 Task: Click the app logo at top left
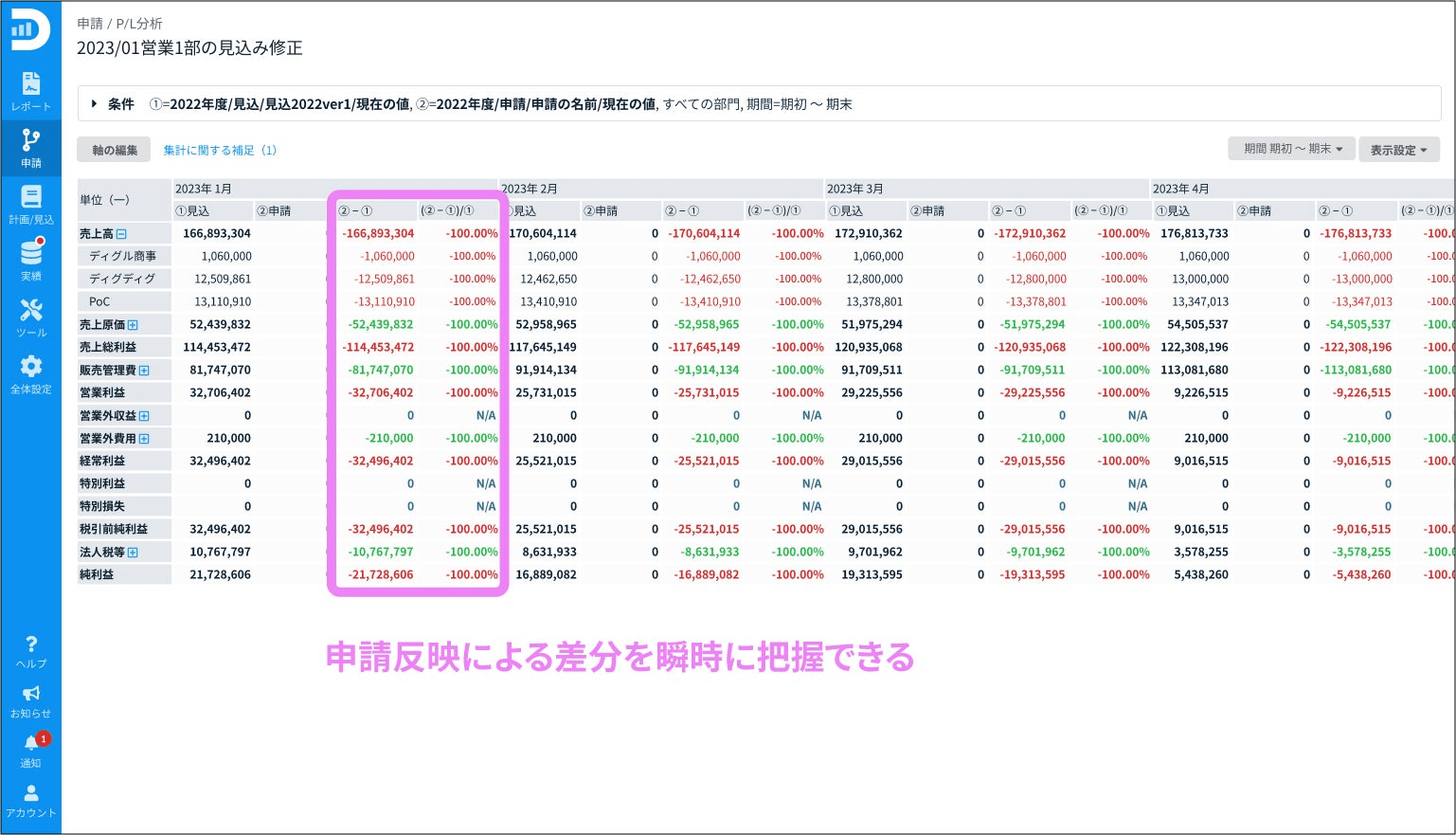(x=29, y=30)
